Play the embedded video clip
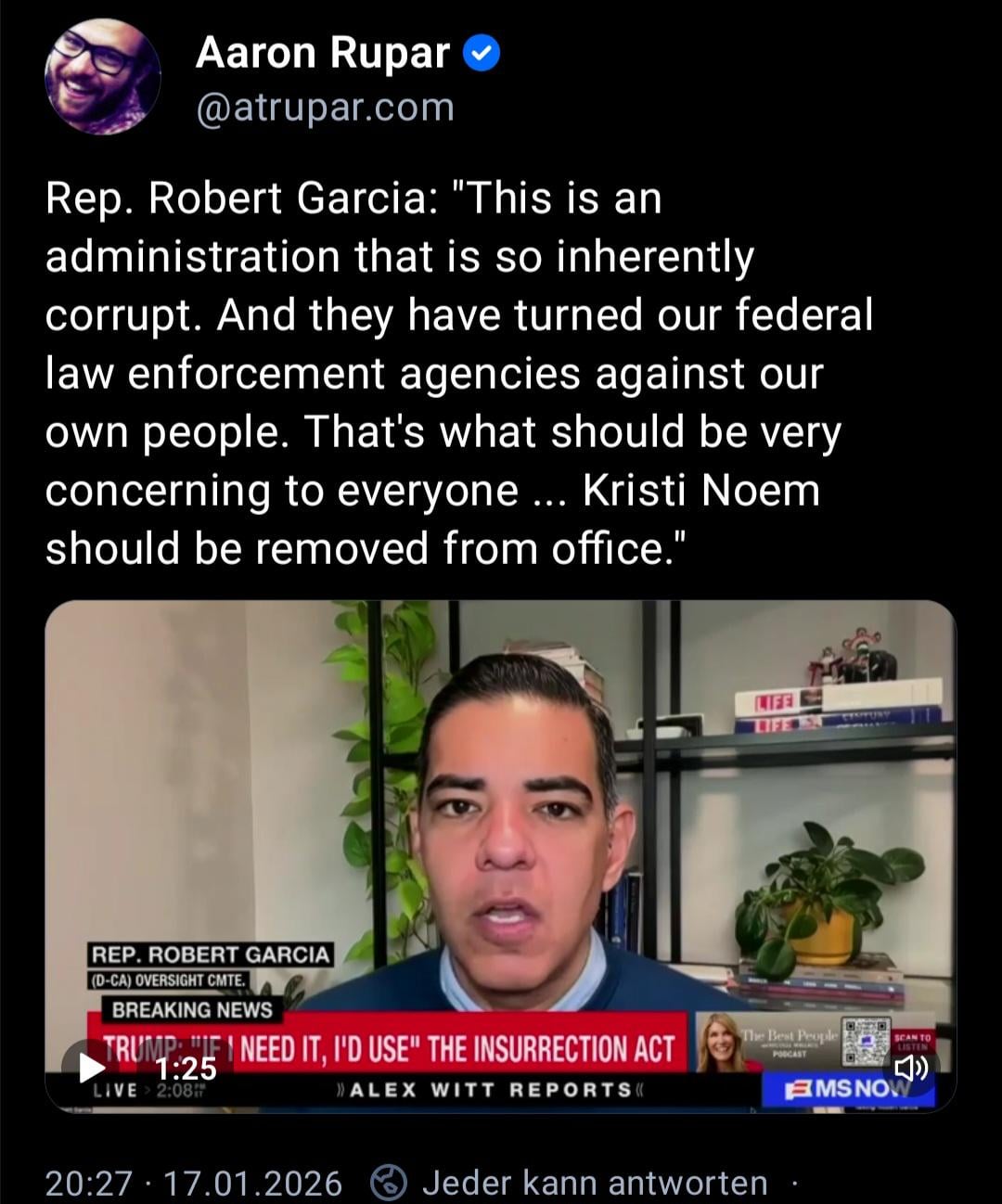Image resolution: width=1002 pixels, height=1204 pixels. [91, 1067]
